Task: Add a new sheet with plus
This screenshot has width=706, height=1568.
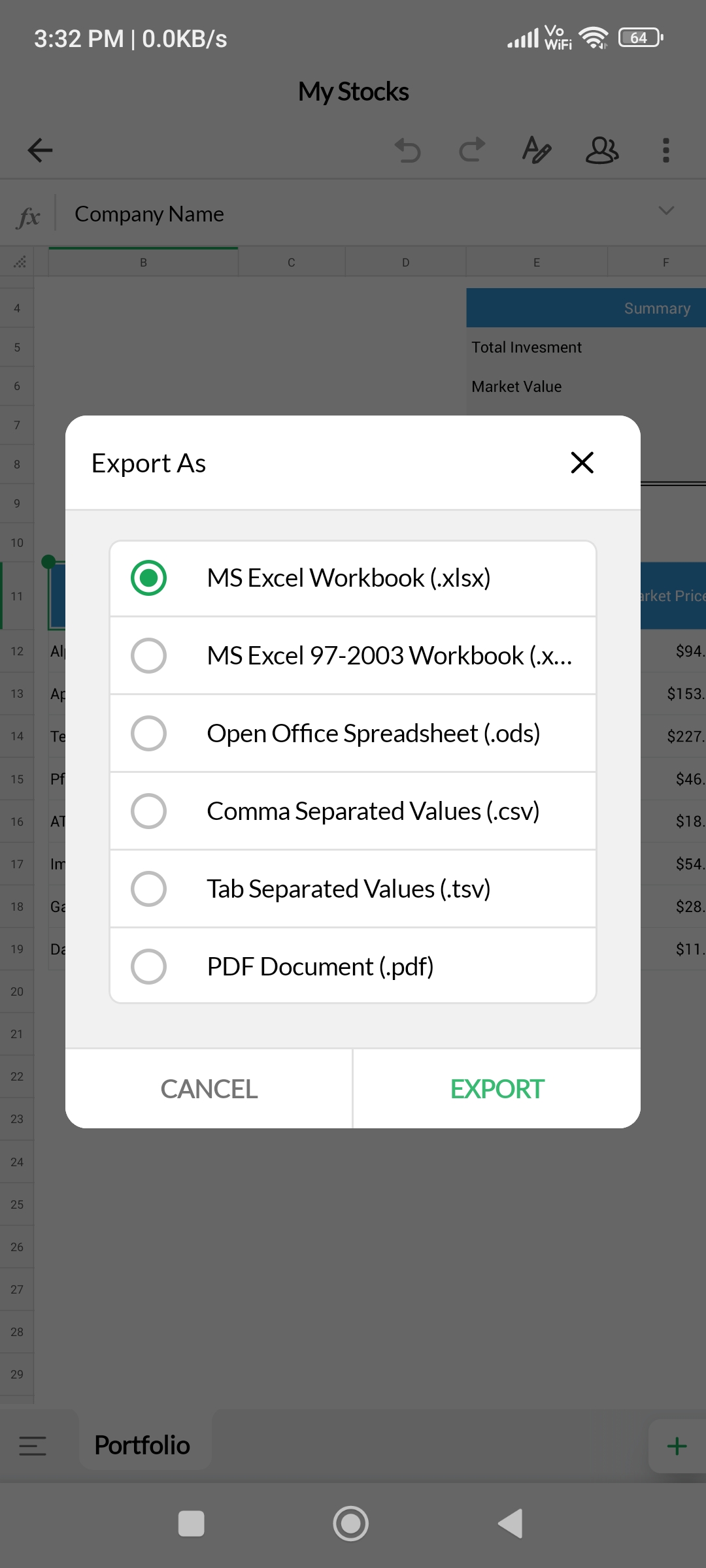Action: point(677,1446)
